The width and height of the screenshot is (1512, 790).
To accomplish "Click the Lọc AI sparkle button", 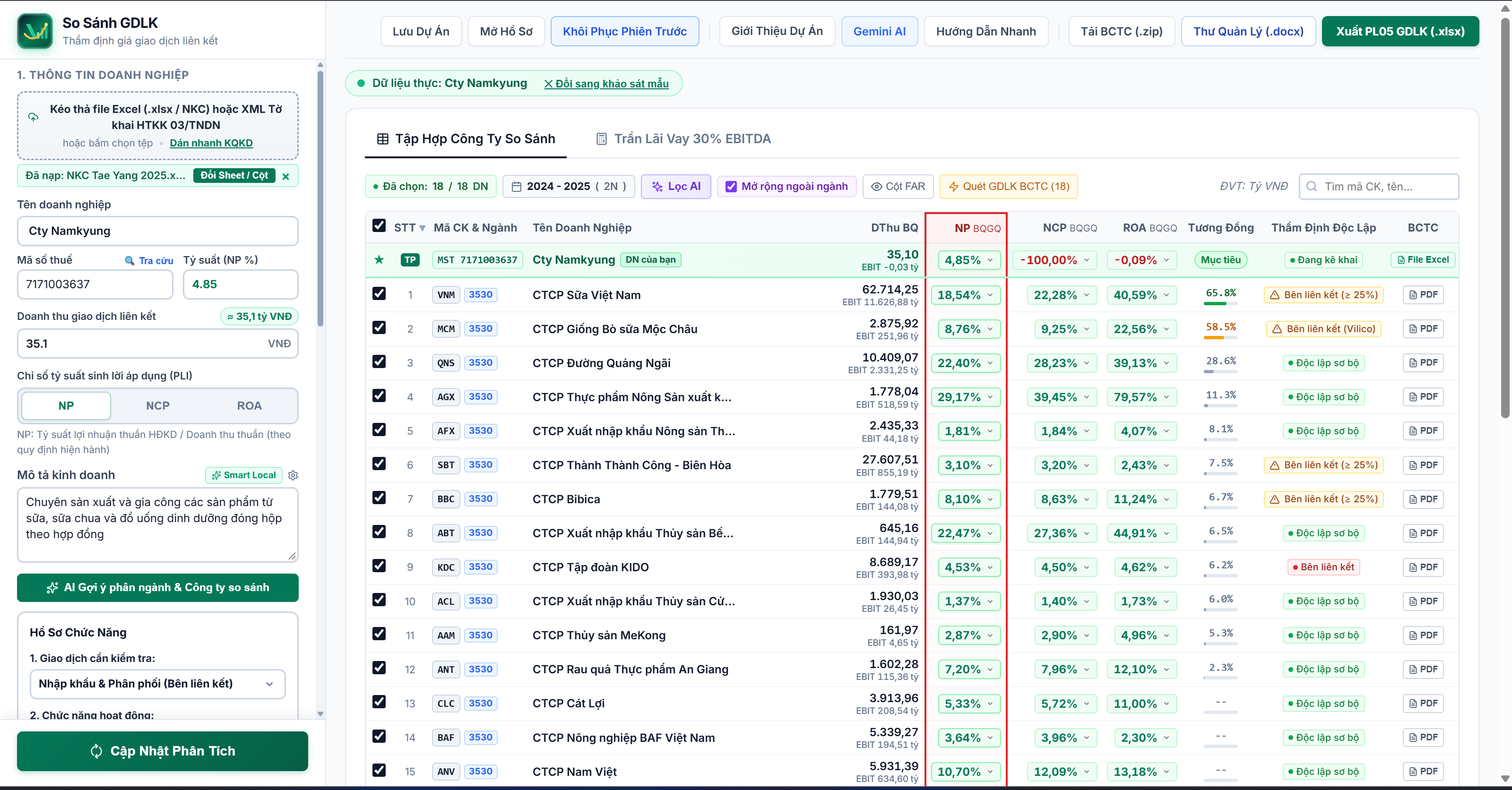I will point(676,187).
